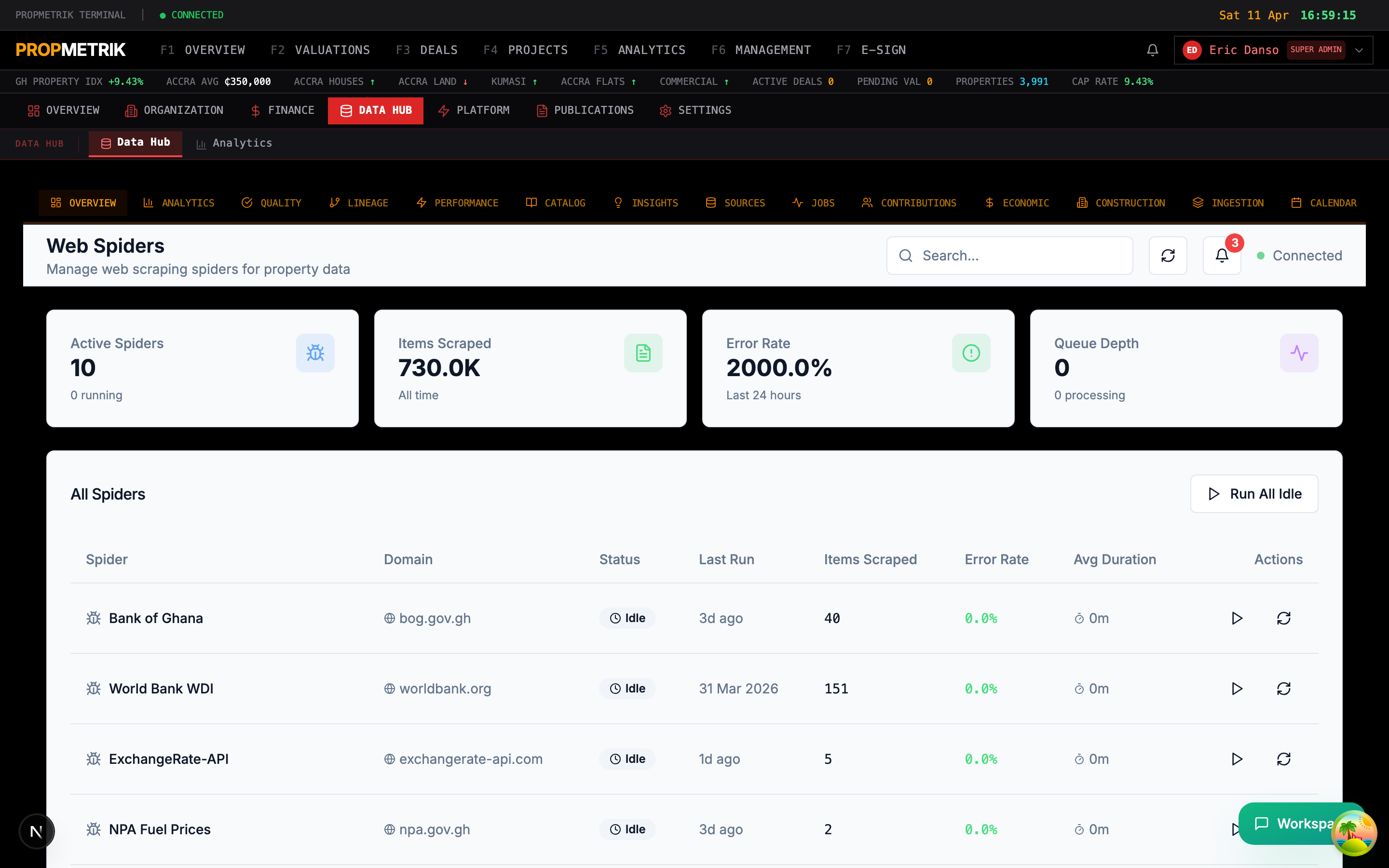Switch to the Finance section
The width and height of the screenshot is (1389, 868).
[x=283, y=110]
